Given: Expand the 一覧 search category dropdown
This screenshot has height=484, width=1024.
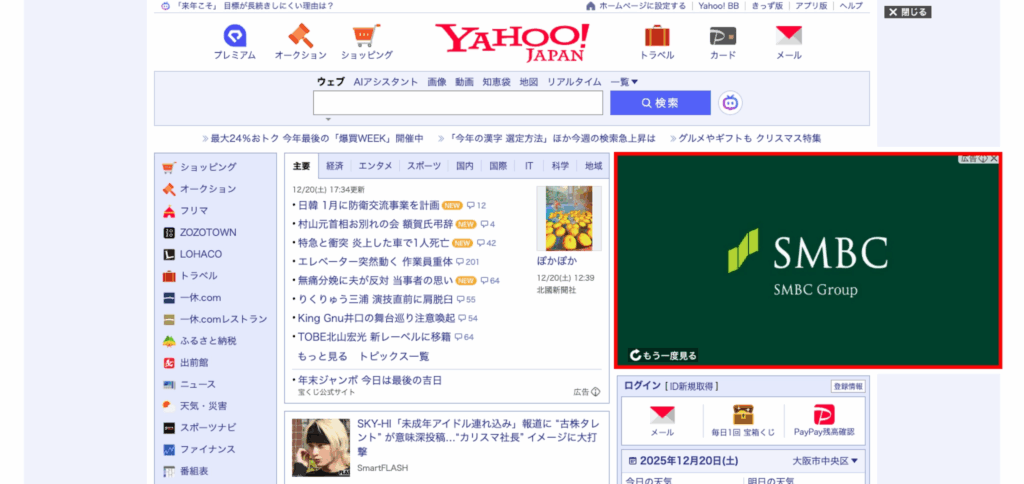Looking at the screenshot, I should (624, 82).
